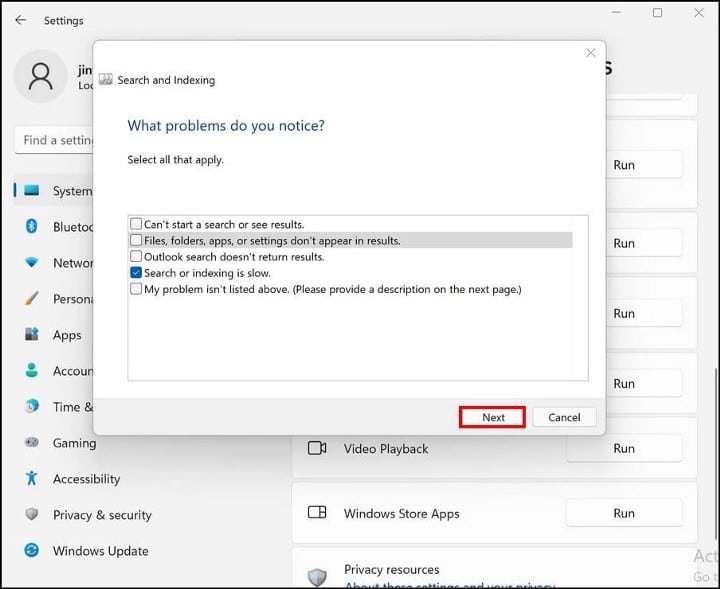Run the Windows Store Apps troubleshooter
720x589 pixels.
624,513
